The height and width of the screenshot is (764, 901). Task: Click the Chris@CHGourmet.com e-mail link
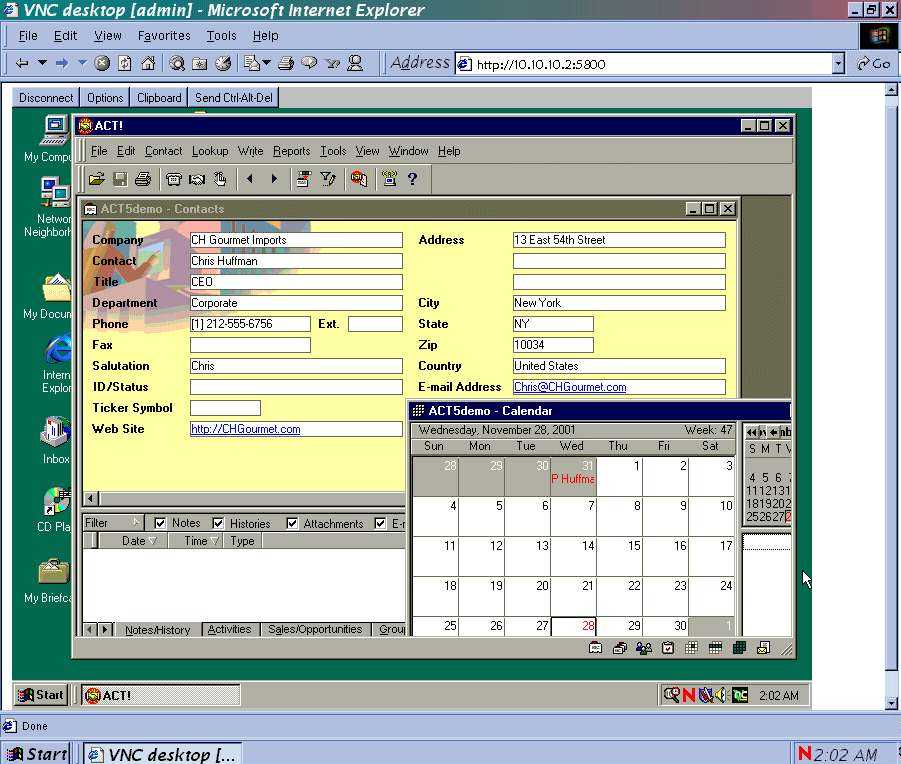click(570, 387)
